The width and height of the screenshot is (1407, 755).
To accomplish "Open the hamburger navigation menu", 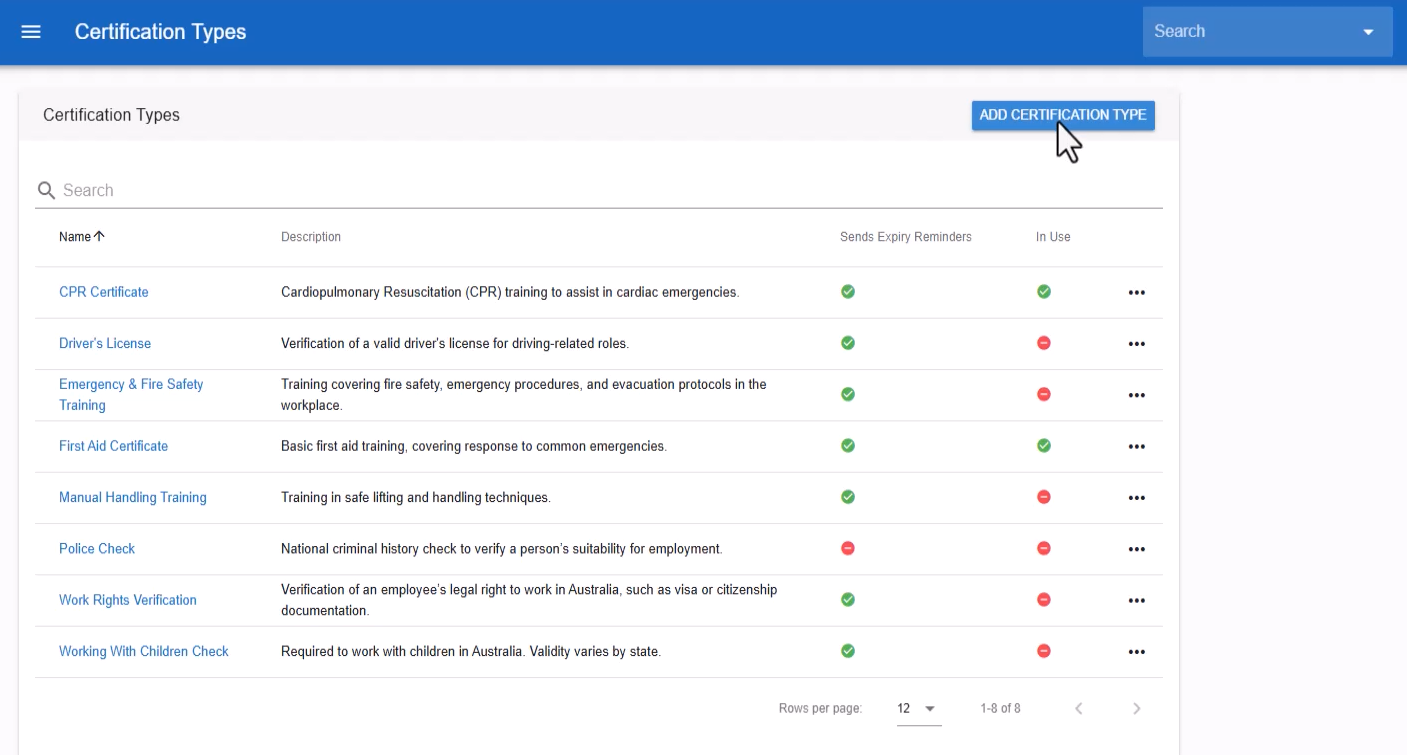I will (31, 32).
